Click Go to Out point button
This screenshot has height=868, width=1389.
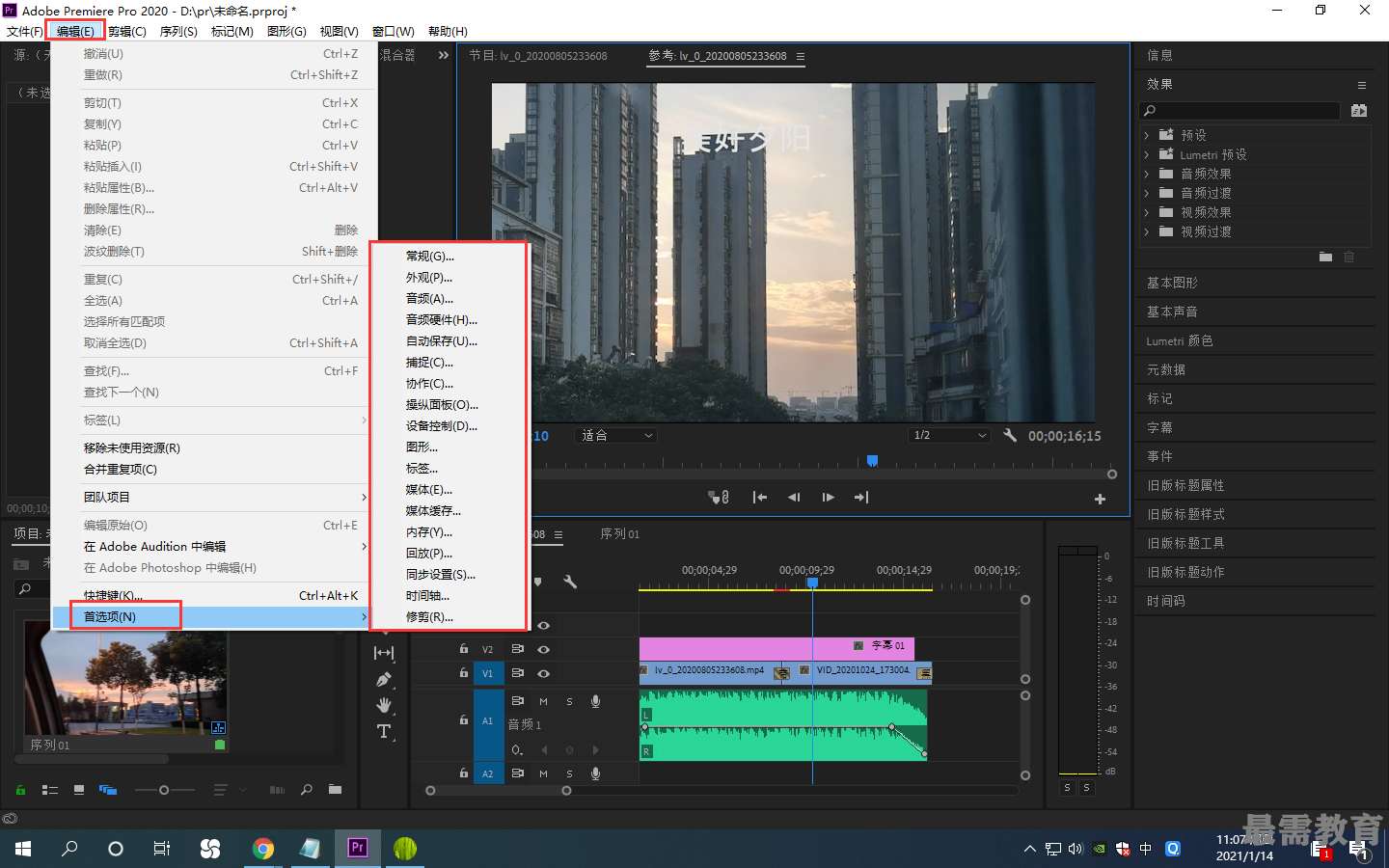(x=861, y=498)
